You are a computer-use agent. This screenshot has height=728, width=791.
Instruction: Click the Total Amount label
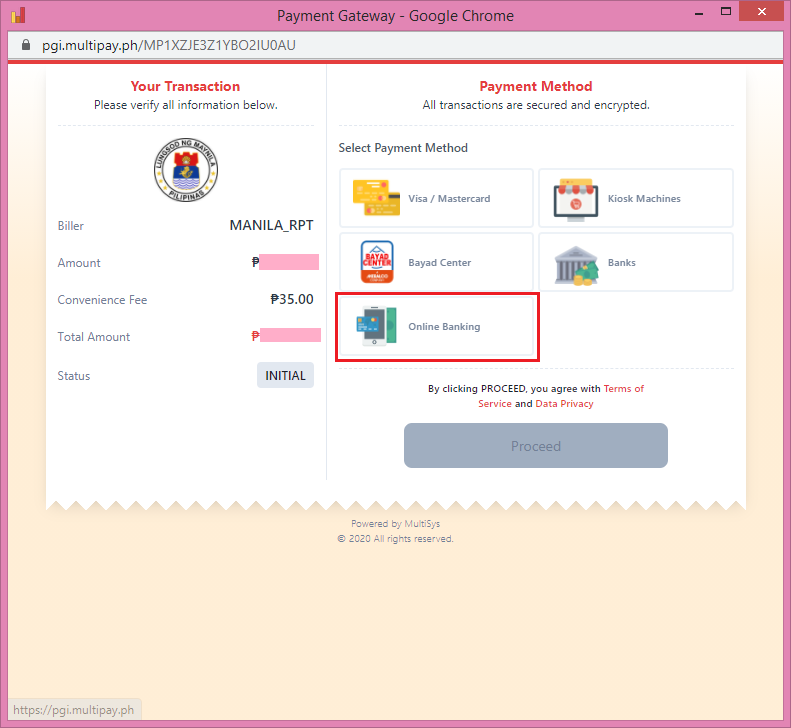94,337
